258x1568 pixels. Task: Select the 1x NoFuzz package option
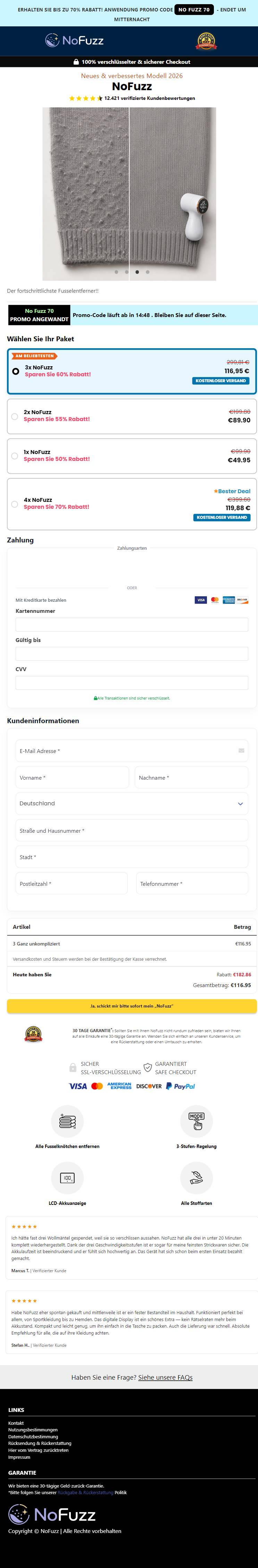(132, 456)
